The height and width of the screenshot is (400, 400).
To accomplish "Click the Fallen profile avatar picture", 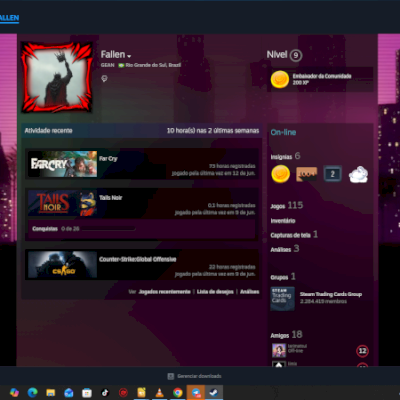I will tap(57, 77).
